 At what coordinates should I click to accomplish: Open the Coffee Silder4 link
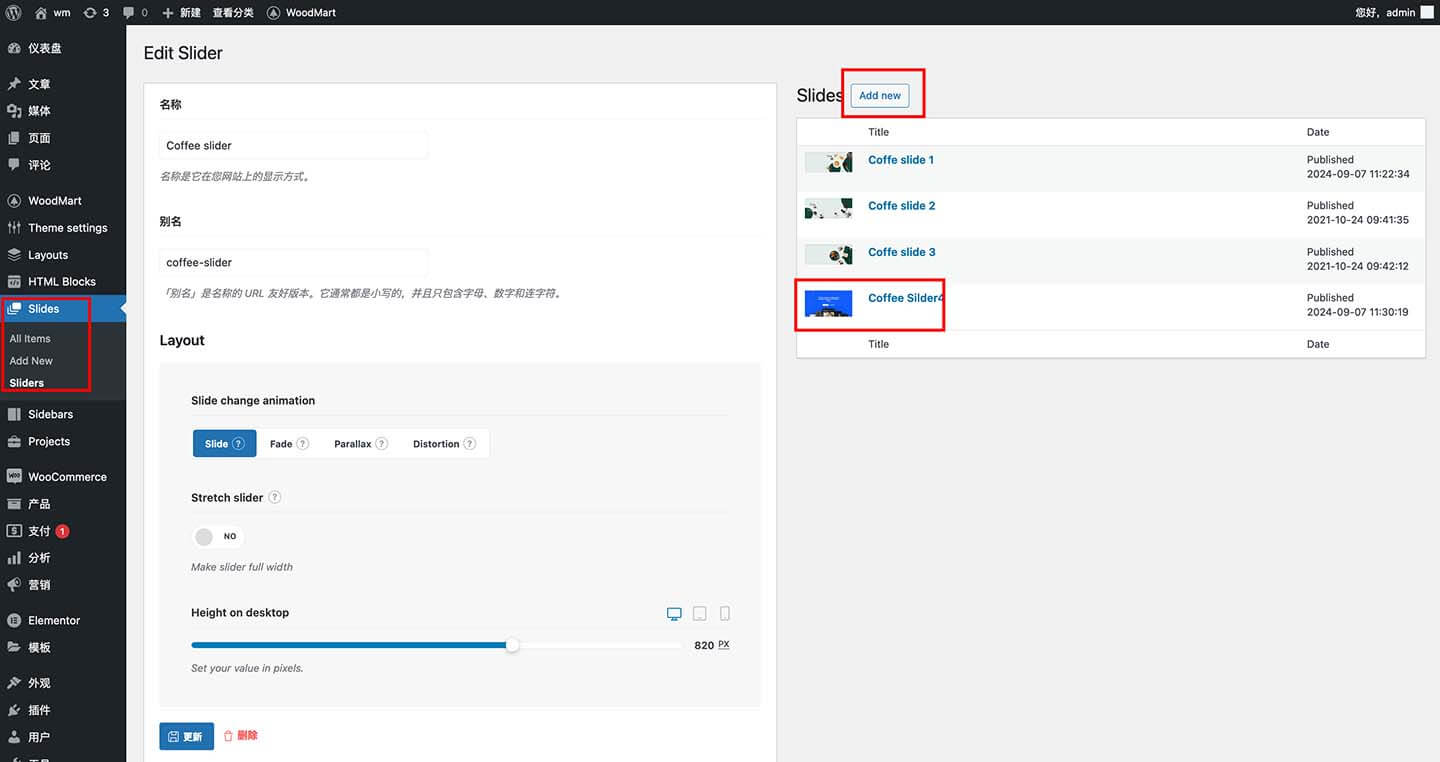pyautogui.click(x=906, y=298)
